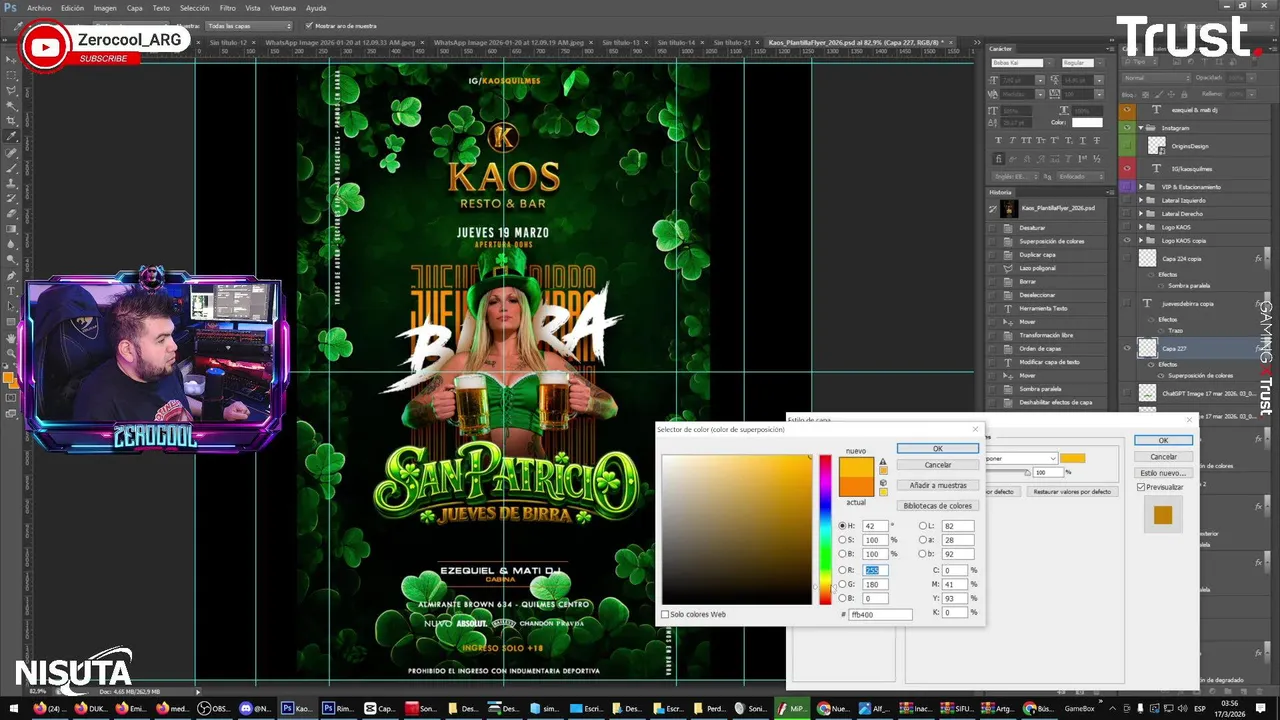The image size is (1280, 720).
Task: Select the Zoom tool
Action: 11,352
